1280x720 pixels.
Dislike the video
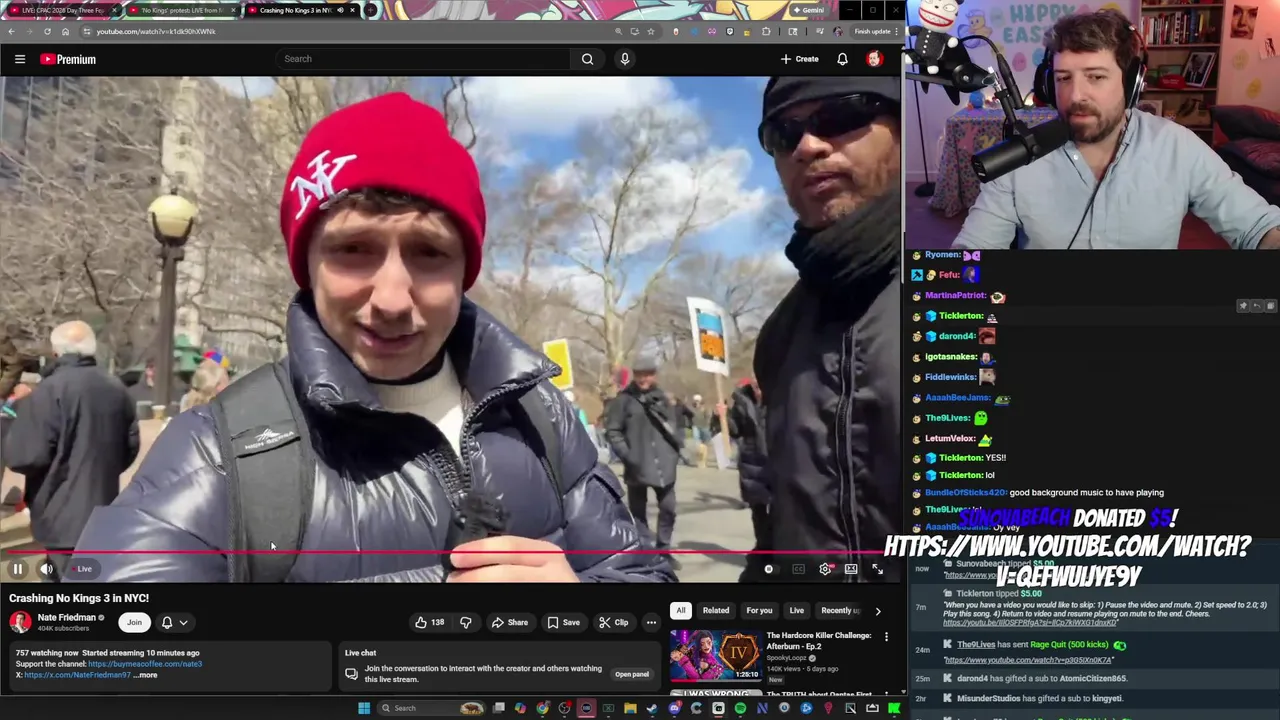click(x=466, y=622)
